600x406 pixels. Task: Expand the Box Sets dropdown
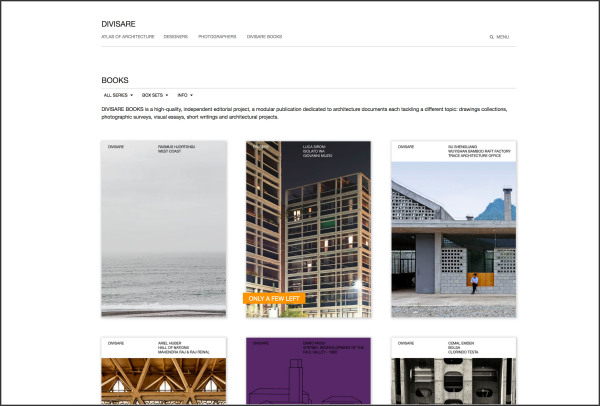point(155,95)
